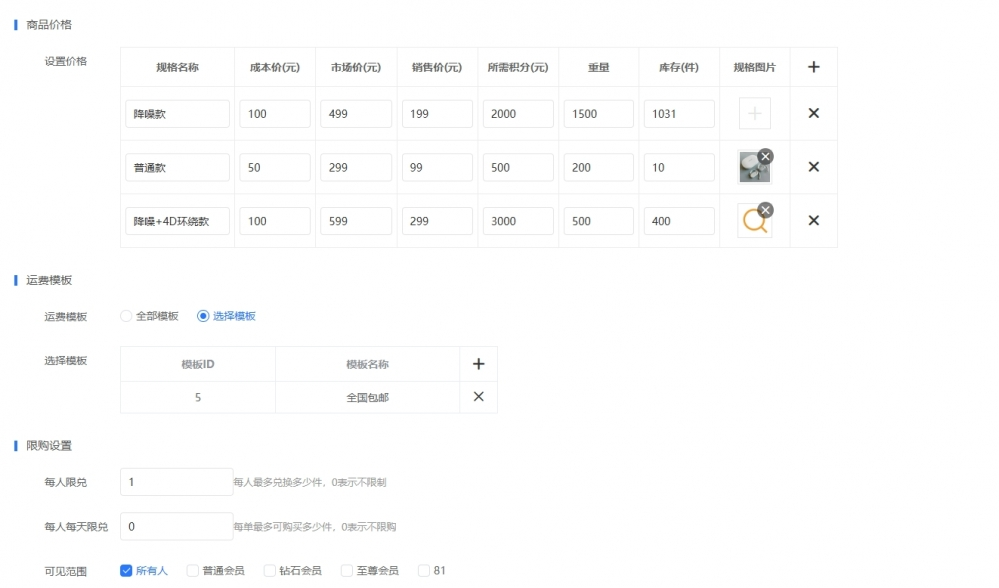Click the 每人限兑 input field

(x=176, y=482)
